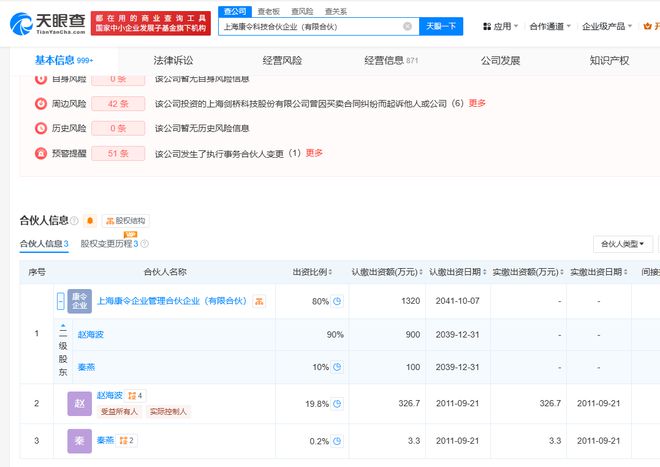Screen dimensions: 660x467
Task: Switch to the 查风险 search tab
Action: (x=302, y=11)
